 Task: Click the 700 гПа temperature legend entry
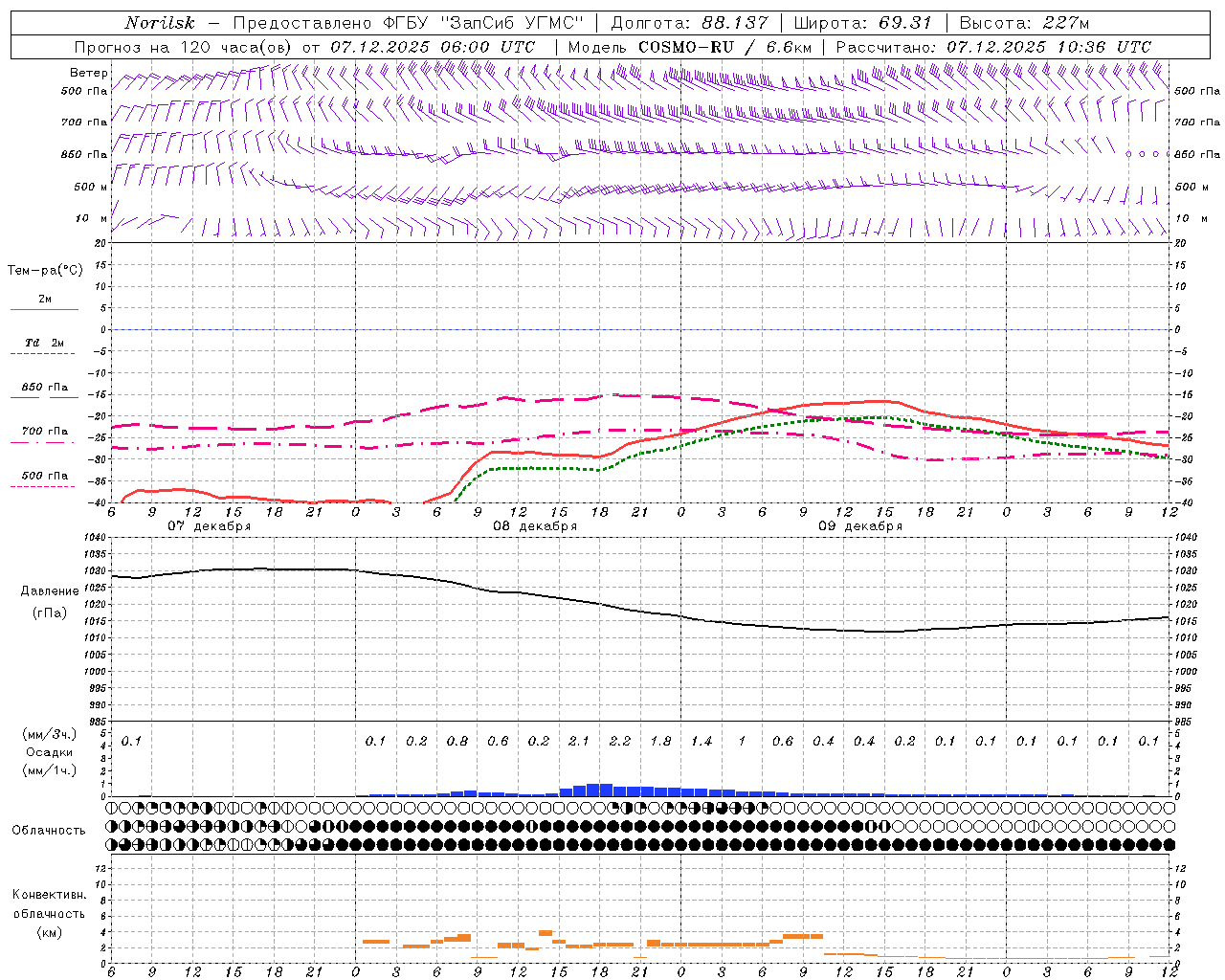click(45, 432)
